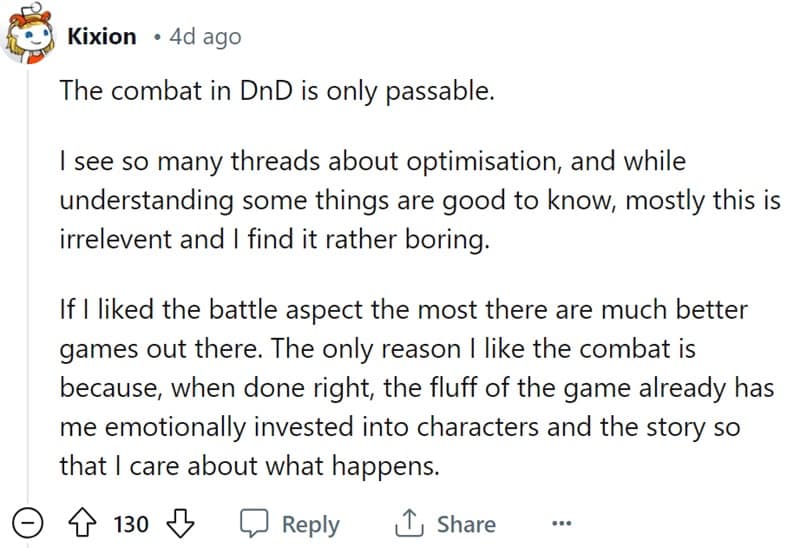Viewport: 800px width, 548px height.
Task: Downvote Kixion's comment
Action: 180,523
